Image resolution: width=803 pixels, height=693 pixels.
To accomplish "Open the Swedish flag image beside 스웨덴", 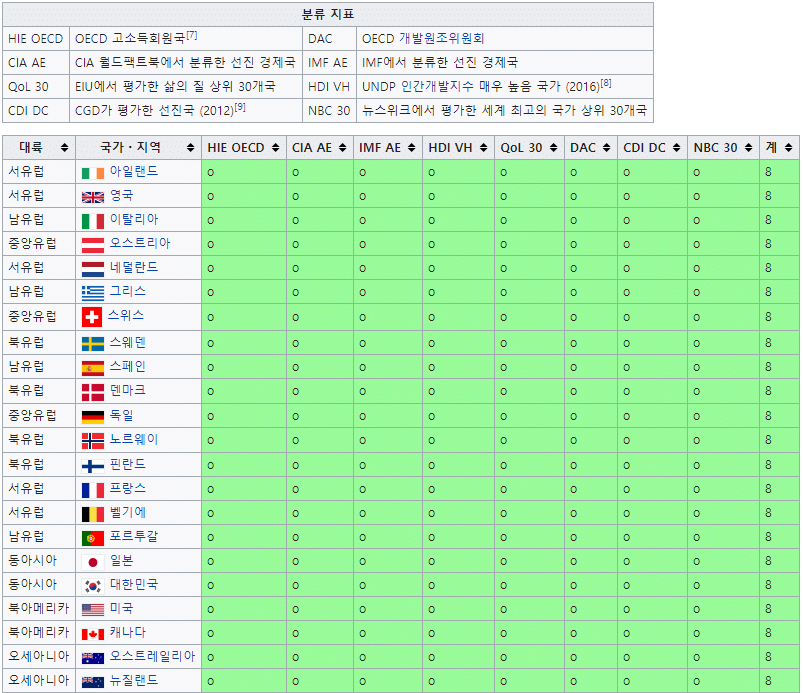I will 93,344.
